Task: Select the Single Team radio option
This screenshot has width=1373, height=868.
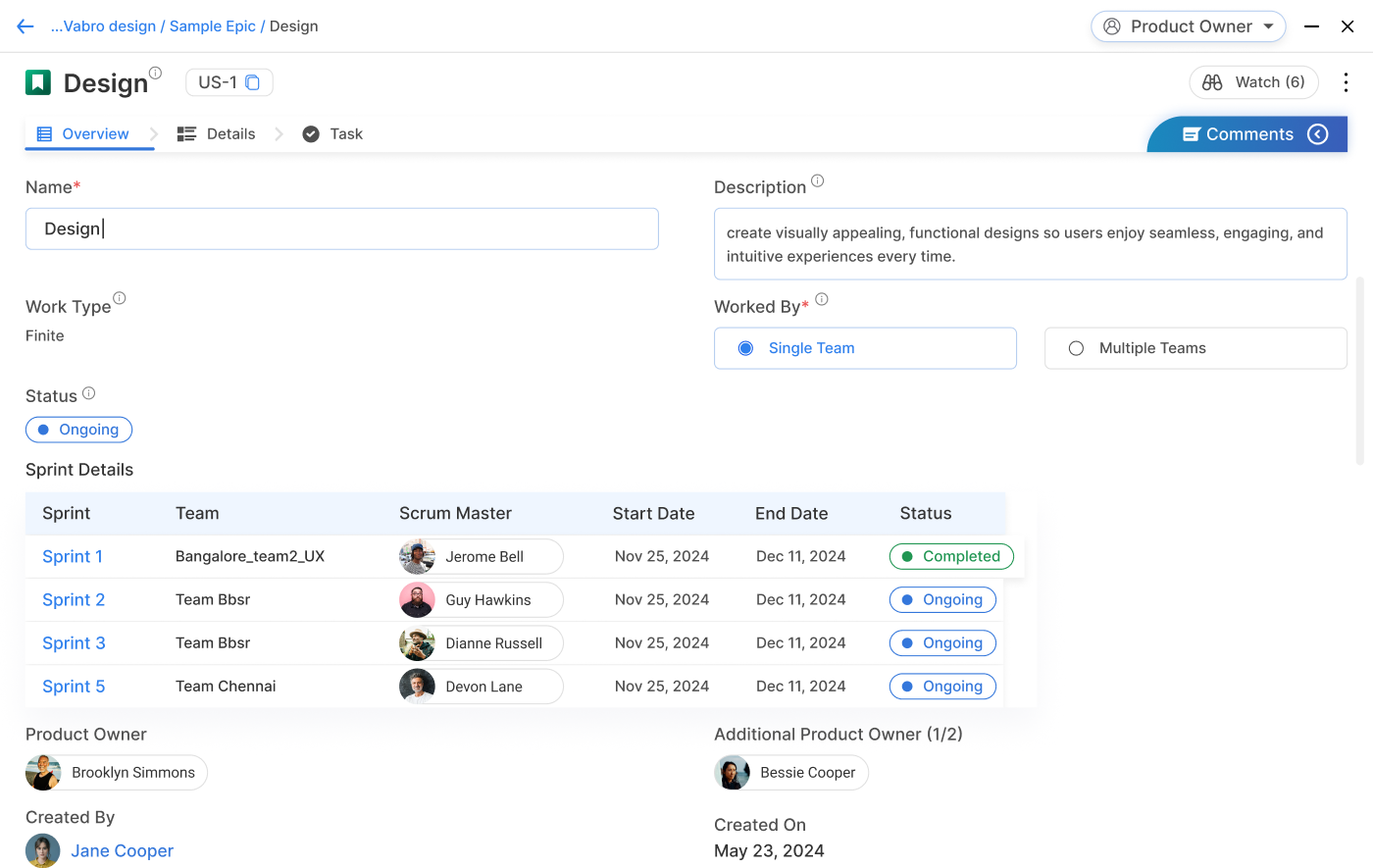Action: click(x=746, y=348)
